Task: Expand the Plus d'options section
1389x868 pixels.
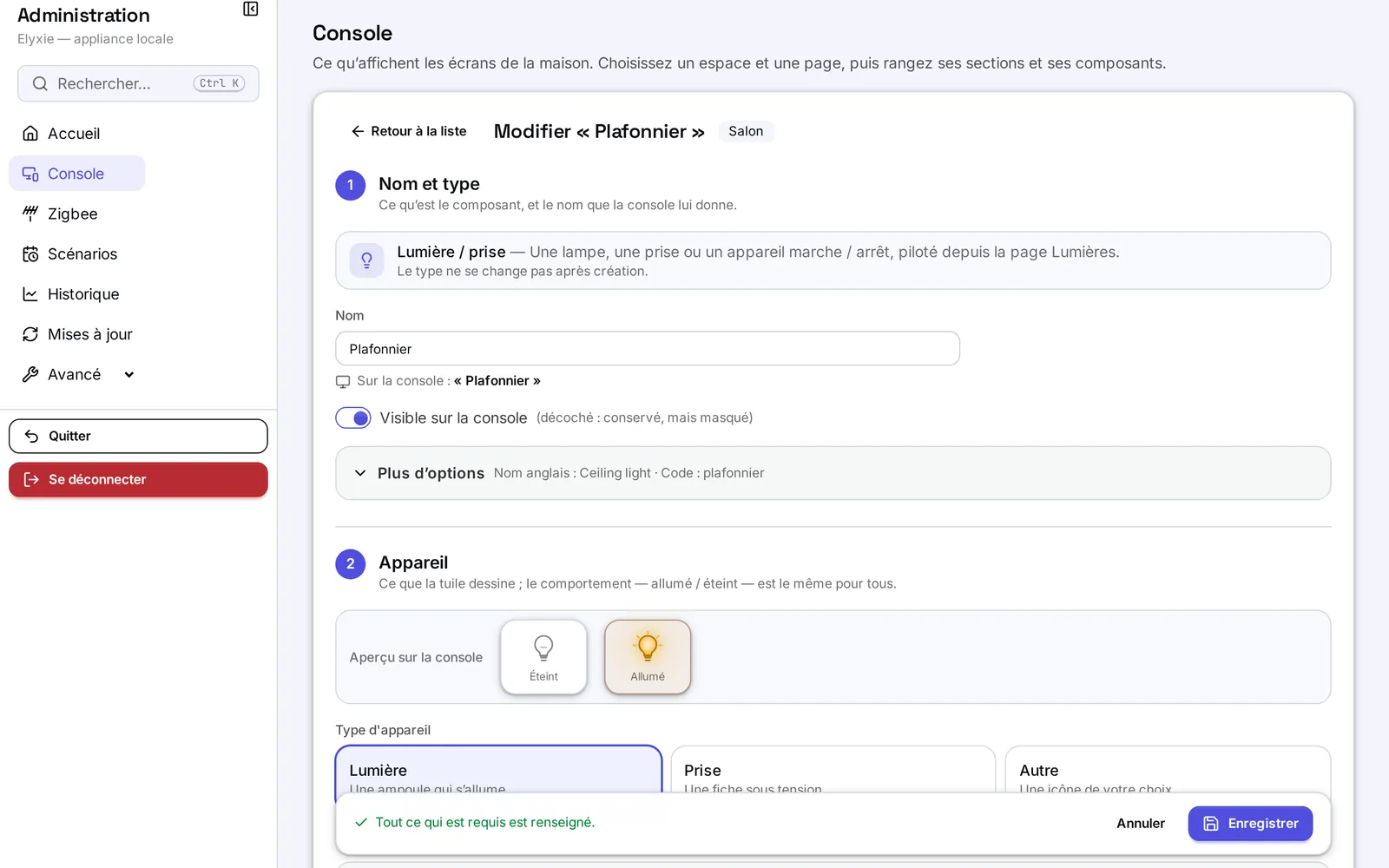Action: tap(833, 473)
